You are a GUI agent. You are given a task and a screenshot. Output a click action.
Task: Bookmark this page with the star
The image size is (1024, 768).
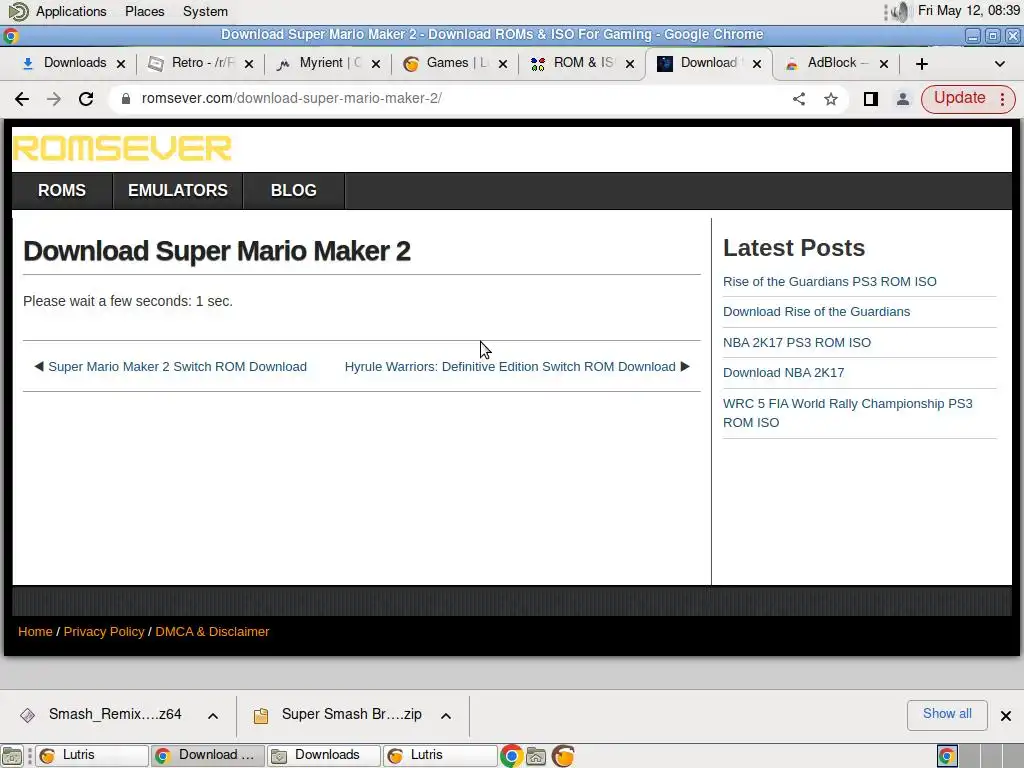coord(831,99)
